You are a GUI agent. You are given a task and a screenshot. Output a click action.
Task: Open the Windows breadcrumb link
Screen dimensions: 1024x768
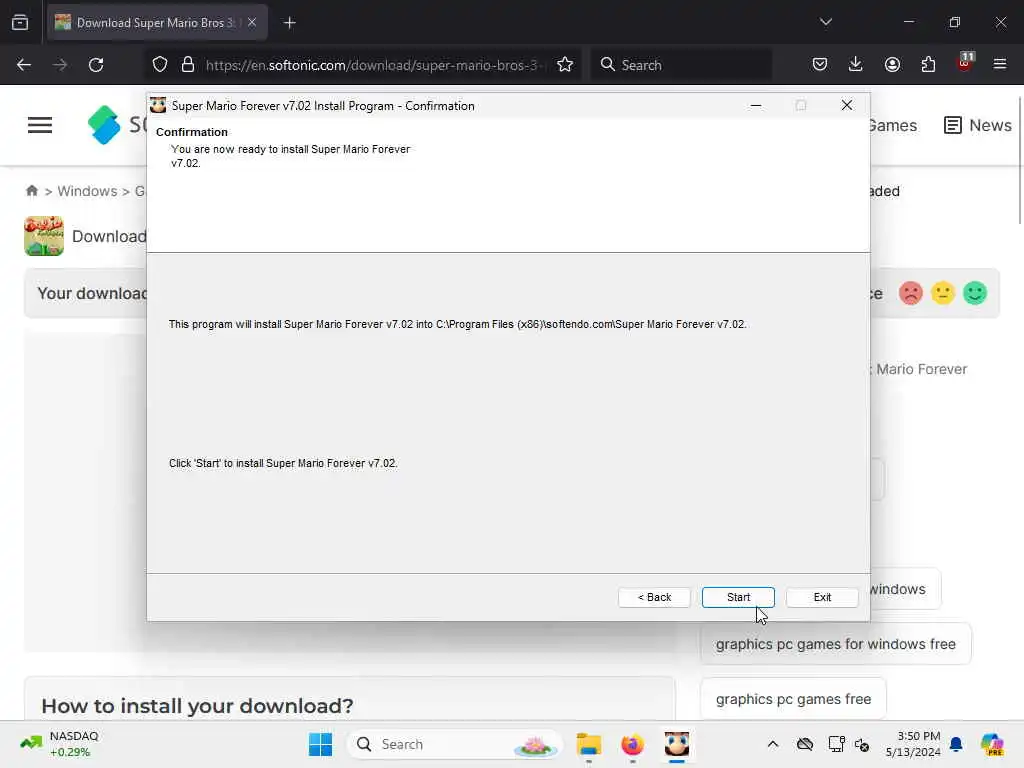[x=87, y=191]
